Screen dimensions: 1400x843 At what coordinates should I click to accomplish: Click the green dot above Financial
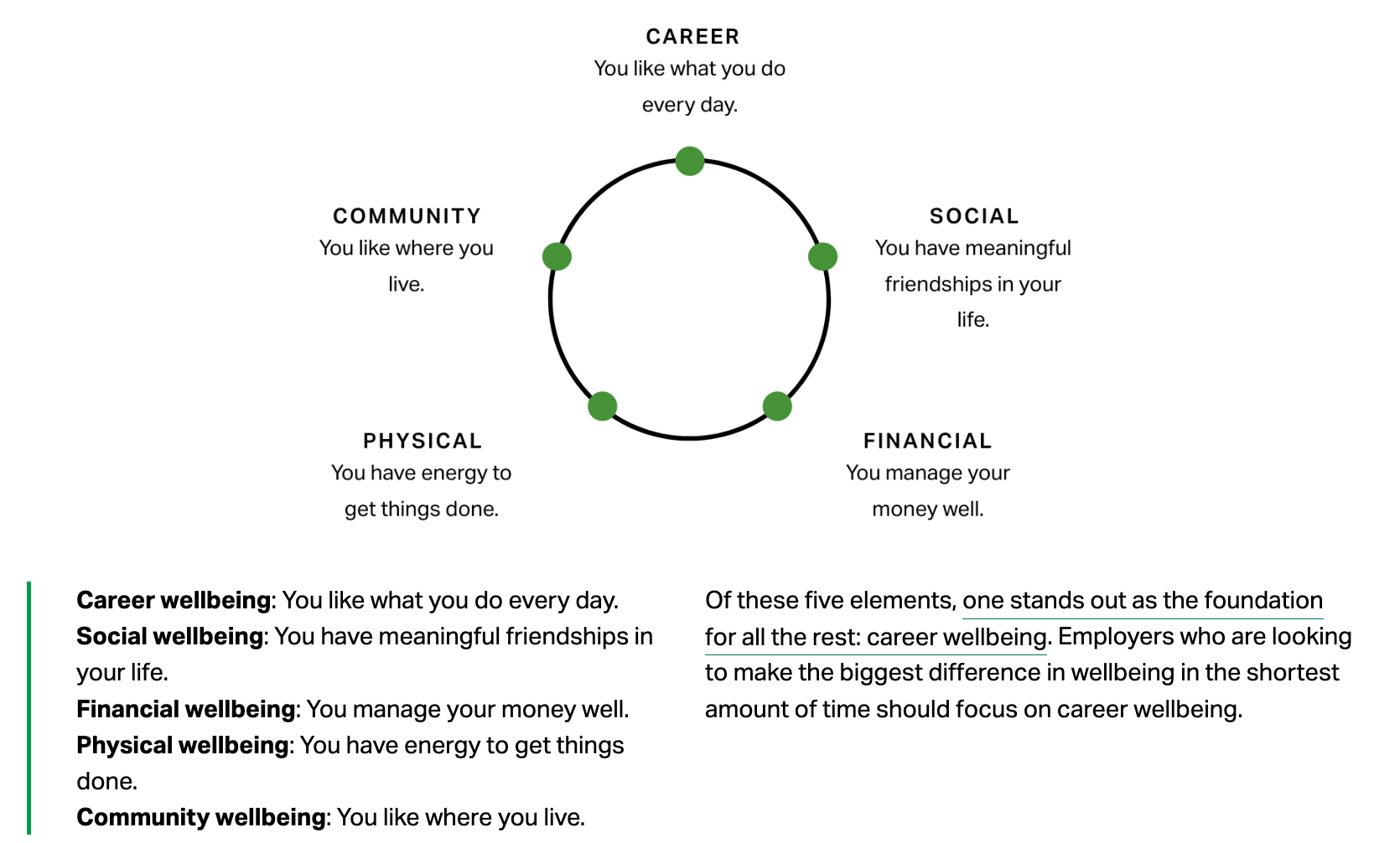pos(777,406)
